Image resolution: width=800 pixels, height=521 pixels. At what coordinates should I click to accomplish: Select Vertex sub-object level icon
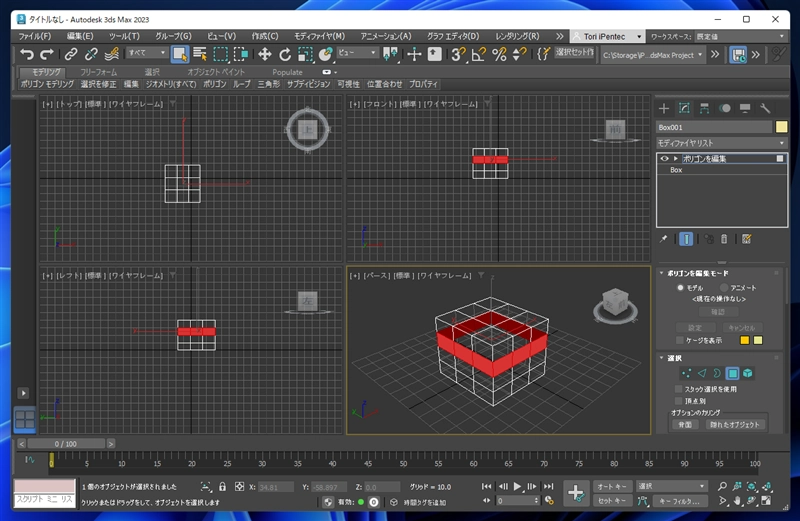coord(686,374)
